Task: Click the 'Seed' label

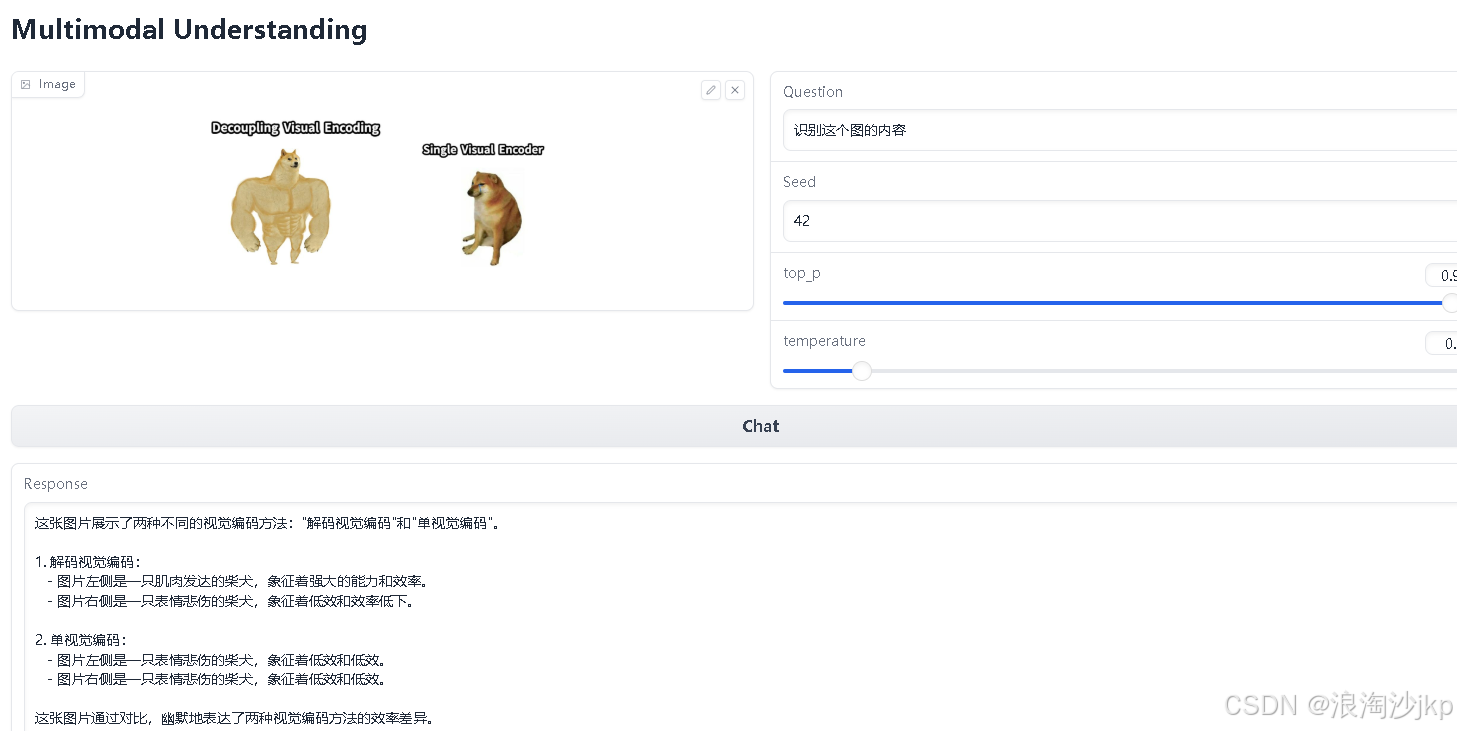Action: coord(799,182)
